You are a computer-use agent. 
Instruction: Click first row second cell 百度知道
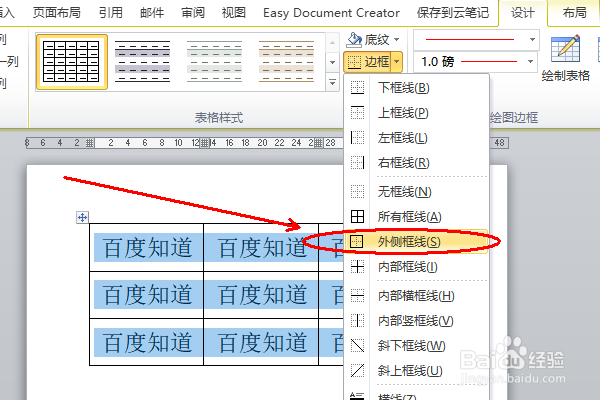point(262,248)
